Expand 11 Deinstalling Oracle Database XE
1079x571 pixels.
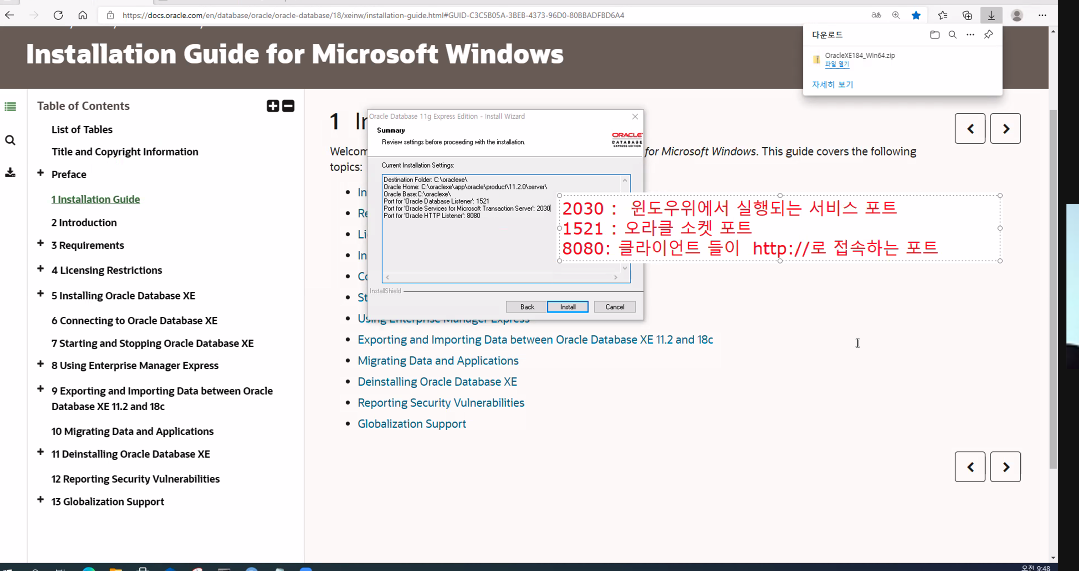[41, 453]
